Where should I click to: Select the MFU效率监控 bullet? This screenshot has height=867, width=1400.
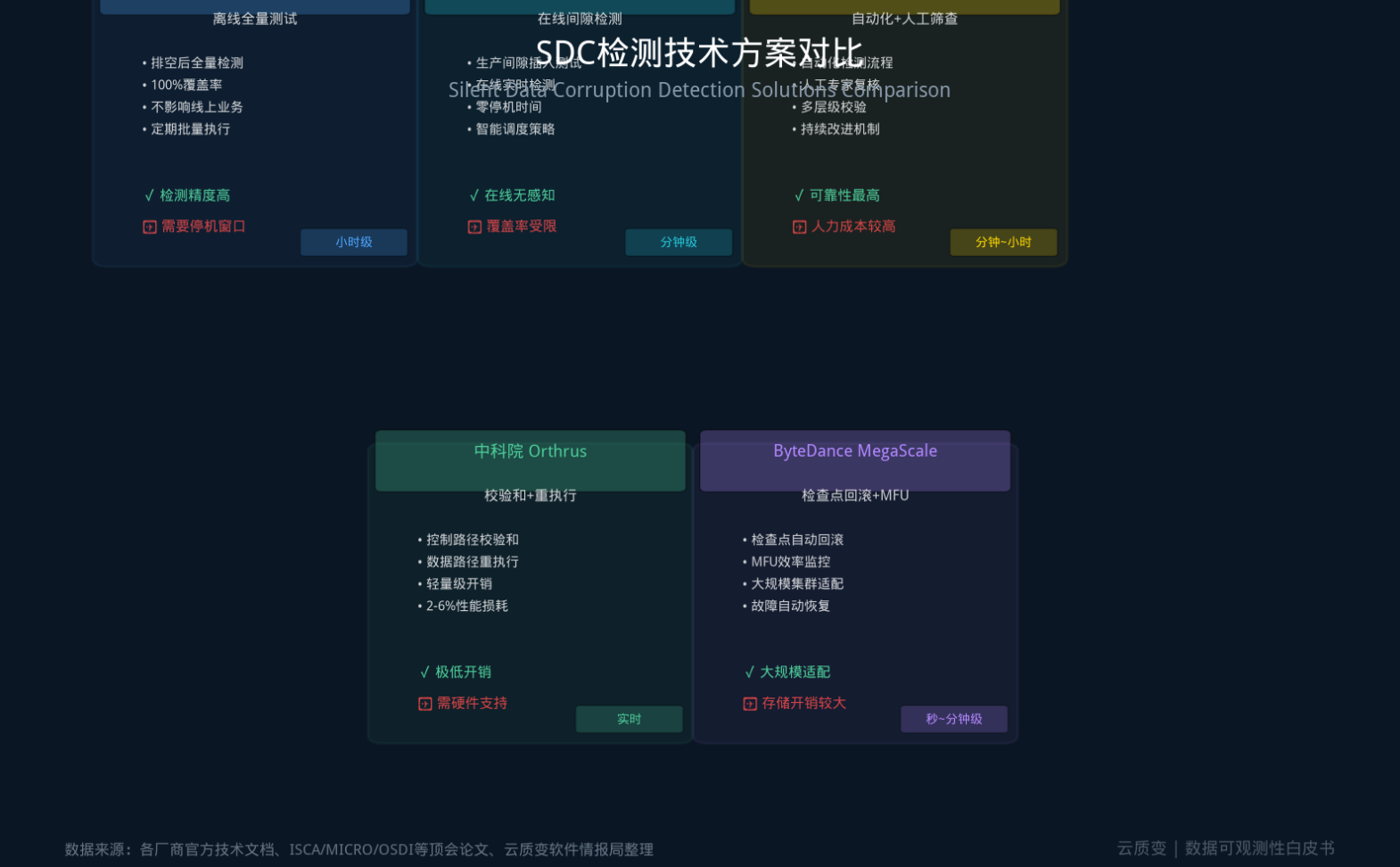(786, 562)
